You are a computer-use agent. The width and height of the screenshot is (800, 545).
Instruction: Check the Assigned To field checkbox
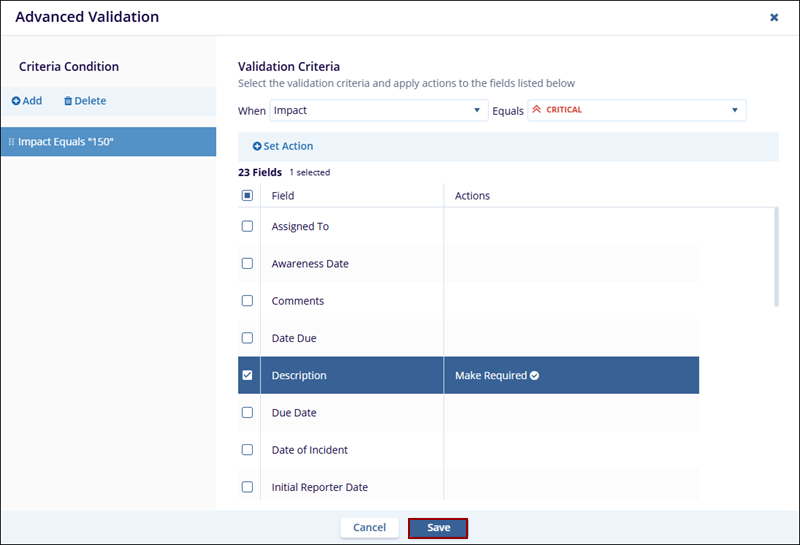[x=248, y=226]
